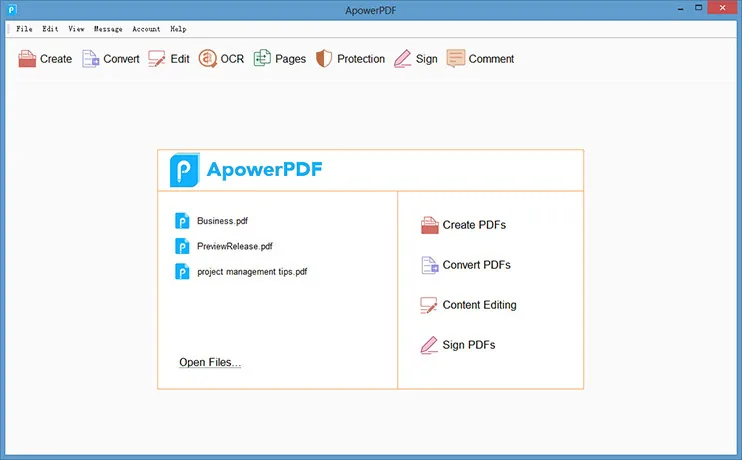
Task: Choose the Convert PDFs text label
Action: [477, 265]
